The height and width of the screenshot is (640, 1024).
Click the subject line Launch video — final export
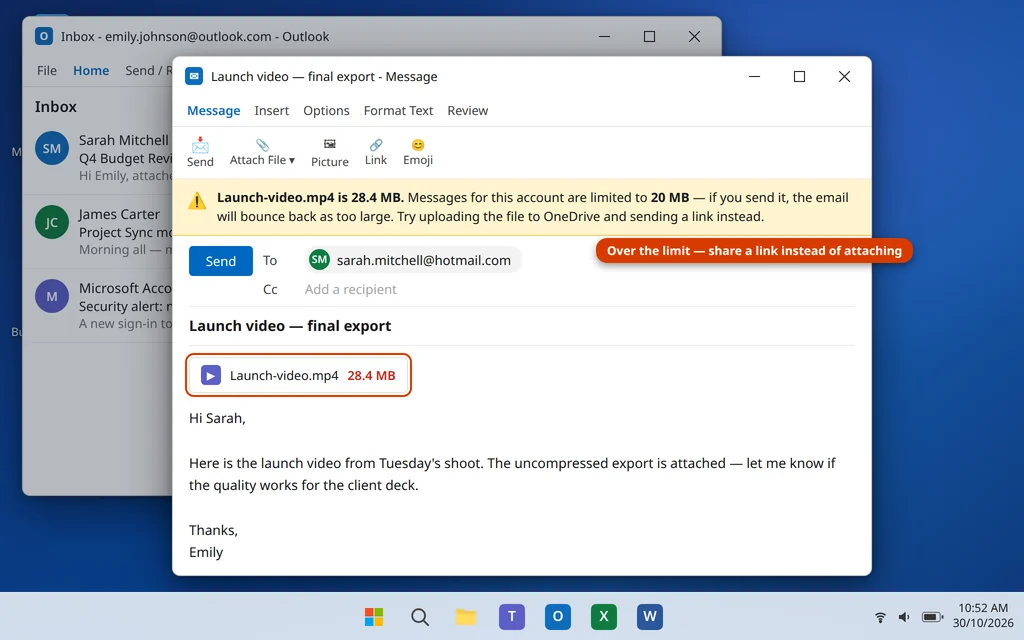pos(290,326)
